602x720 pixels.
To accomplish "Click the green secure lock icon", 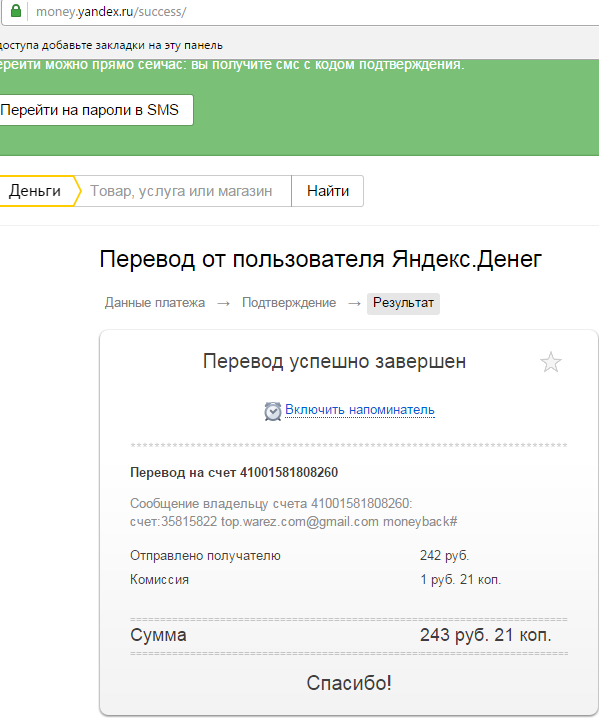I will 15,15.
